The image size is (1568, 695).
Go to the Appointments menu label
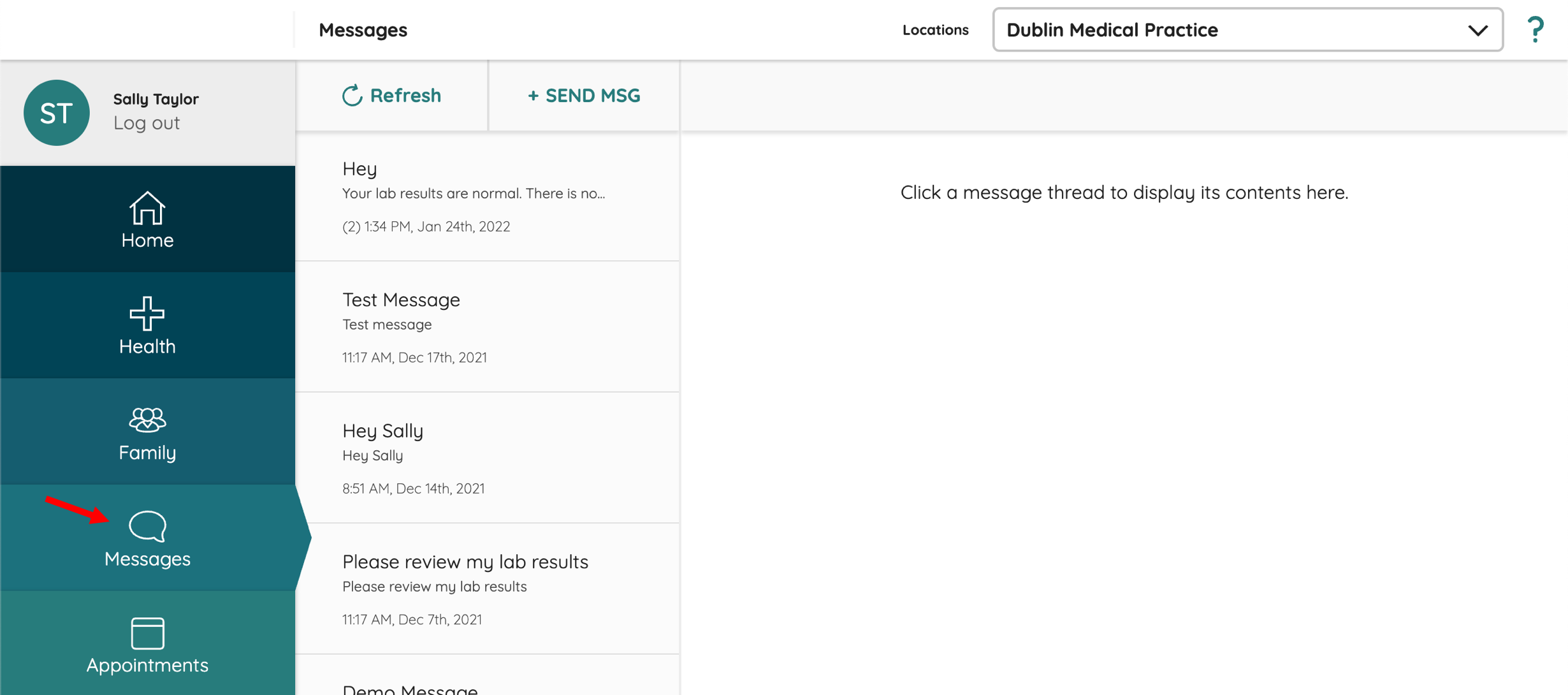147,665
